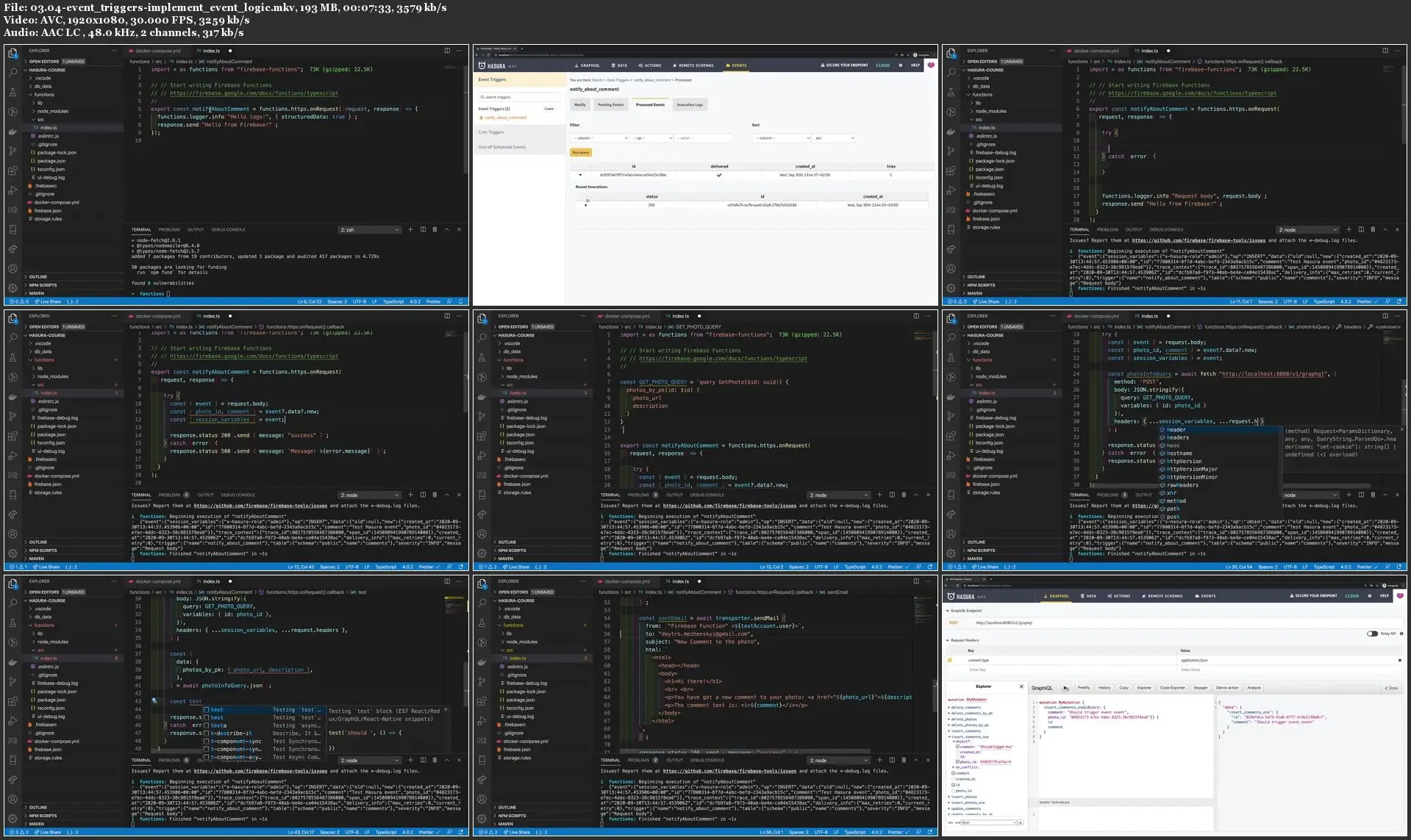
Task: Click the heart icon on Hasura Event Triggers page
Action: click(x=931, y=65)
